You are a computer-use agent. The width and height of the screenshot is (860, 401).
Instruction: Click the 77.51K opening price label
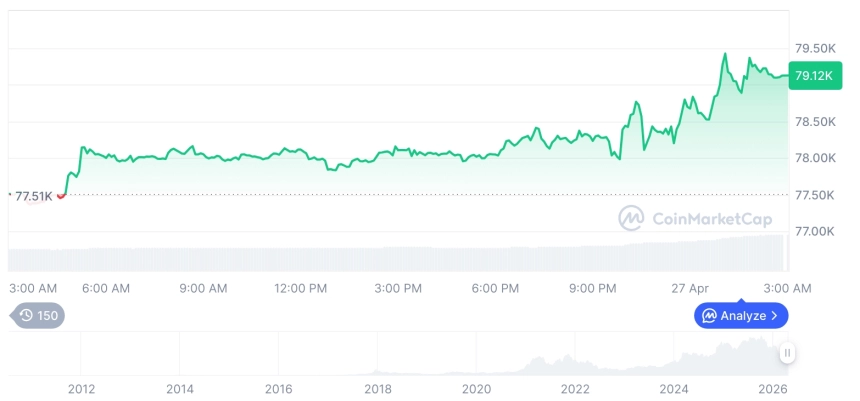[x=33, y=196]
